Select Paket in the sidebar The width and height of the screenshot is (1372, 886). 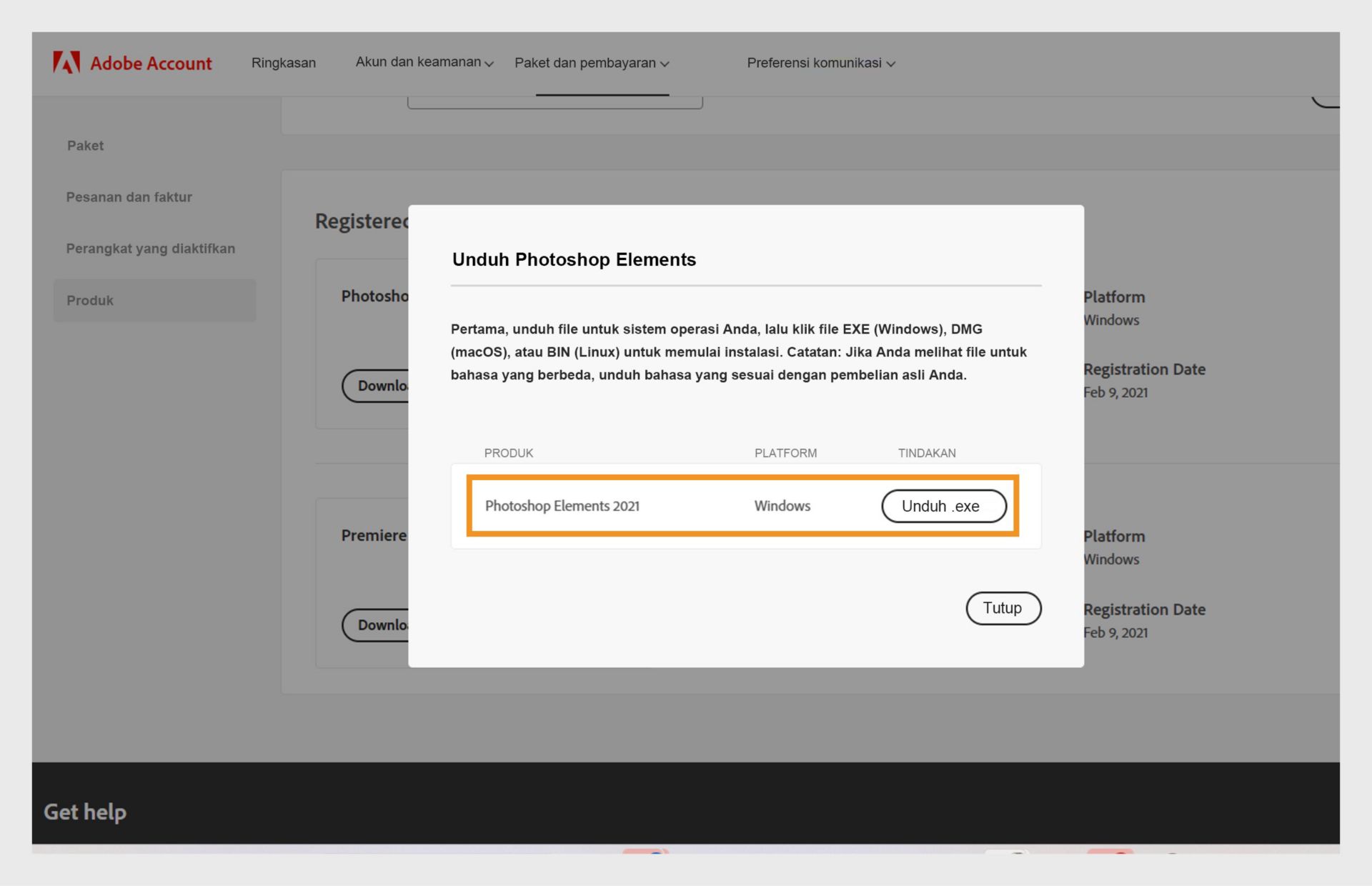pos(85,145)
